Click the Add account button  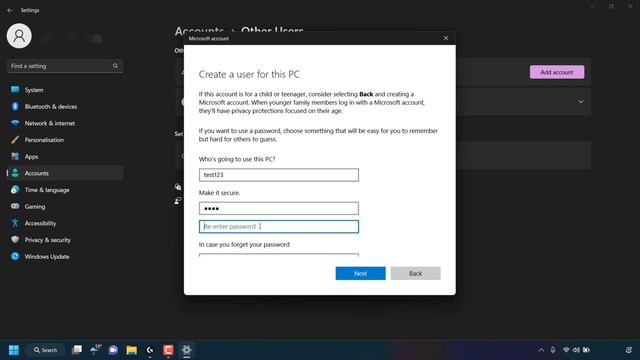coord(557,72)
